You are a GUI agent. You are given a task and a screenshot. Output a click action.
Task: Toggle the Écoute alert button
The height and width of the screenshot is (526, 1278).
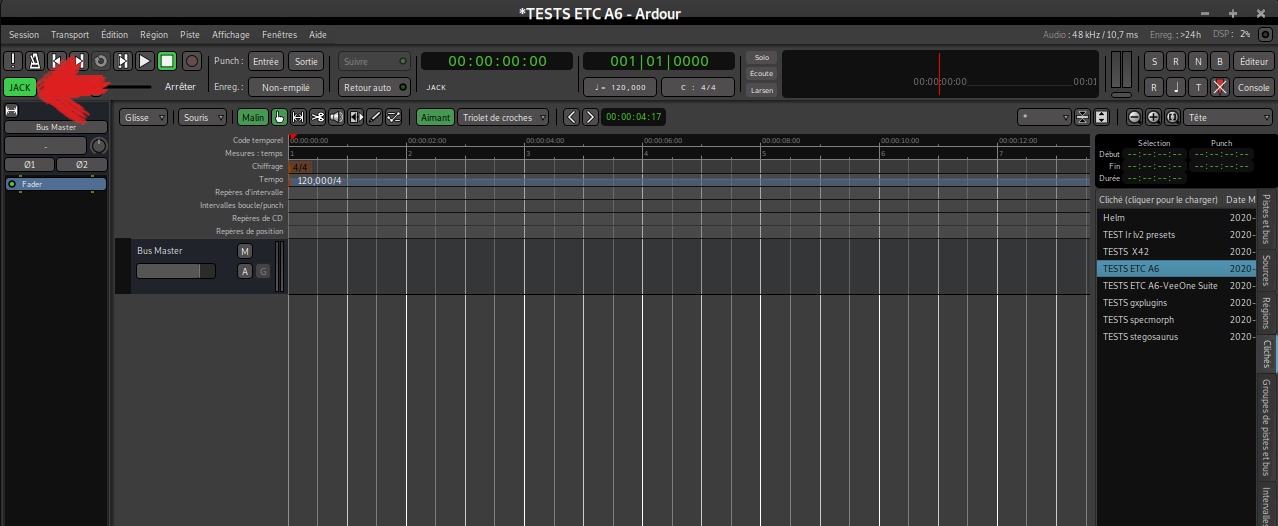(x=762, y=74)
